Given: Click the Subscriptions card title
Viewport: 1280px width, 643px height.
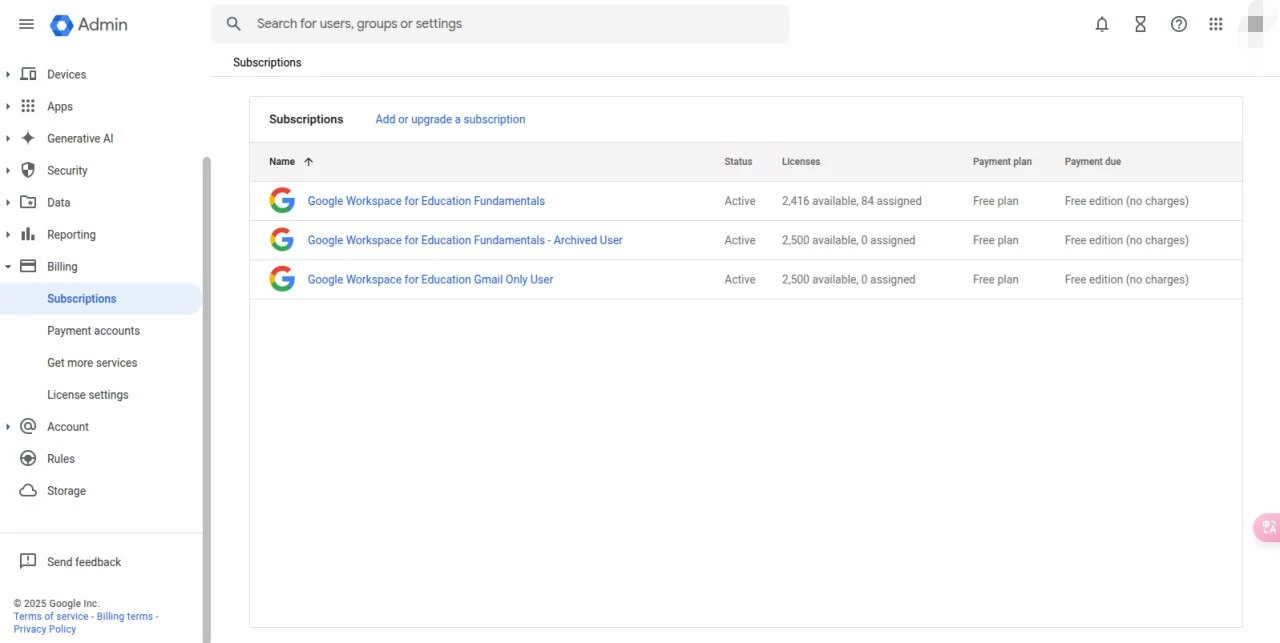Looking at the screenshot, I should point(306,119).
